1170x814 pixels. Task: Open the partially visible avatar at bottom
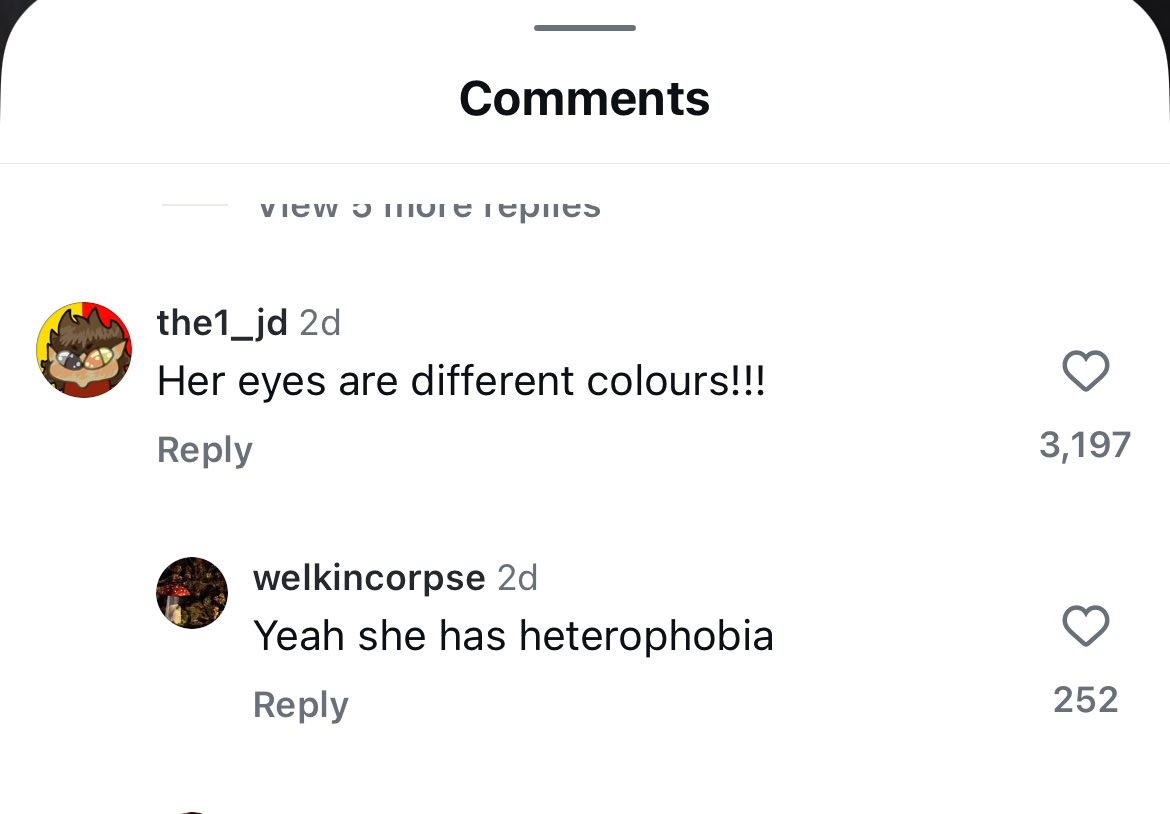point(192,811)
